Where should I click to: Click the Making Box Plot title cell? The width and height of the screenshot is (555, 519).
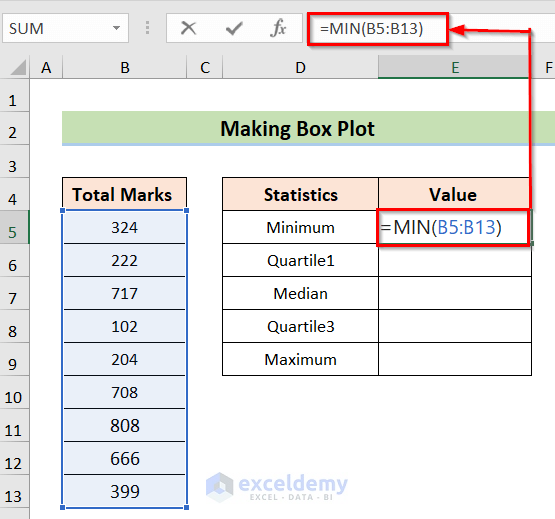pyautogui.click(x=308, y=129)
